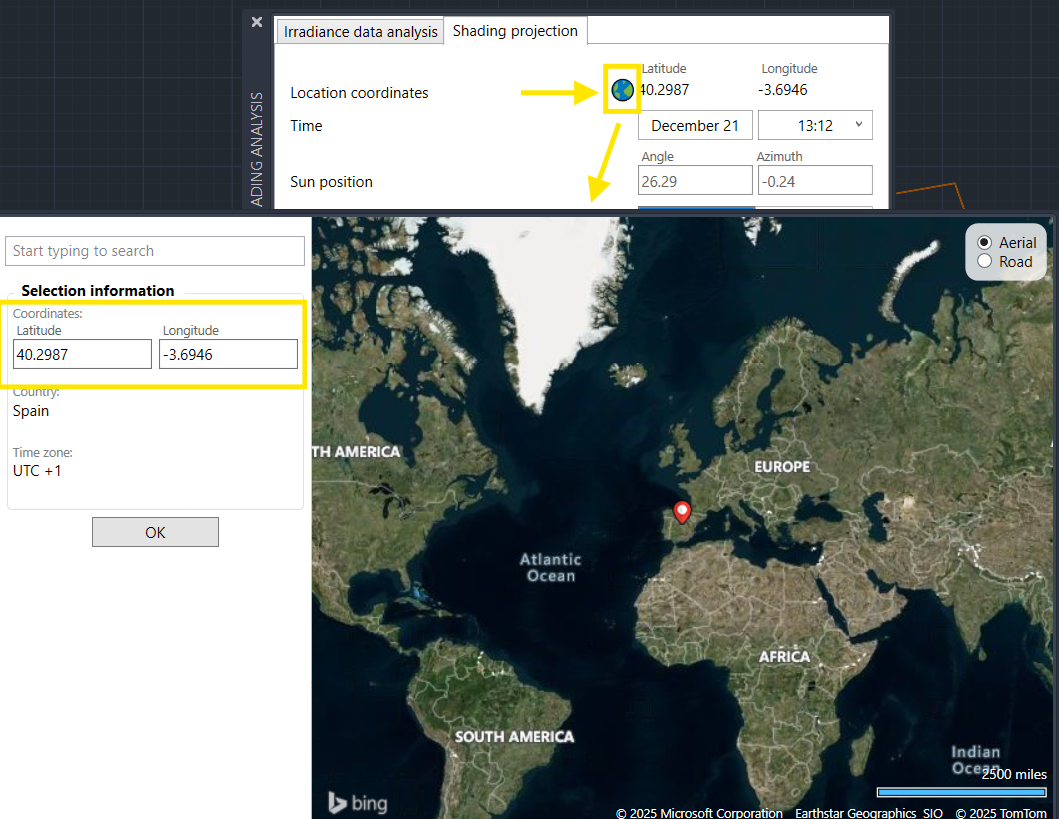Viewport: 1059px width, 819px height.
Task: Click the Bing logo on the map
Action: coord(357,802)
